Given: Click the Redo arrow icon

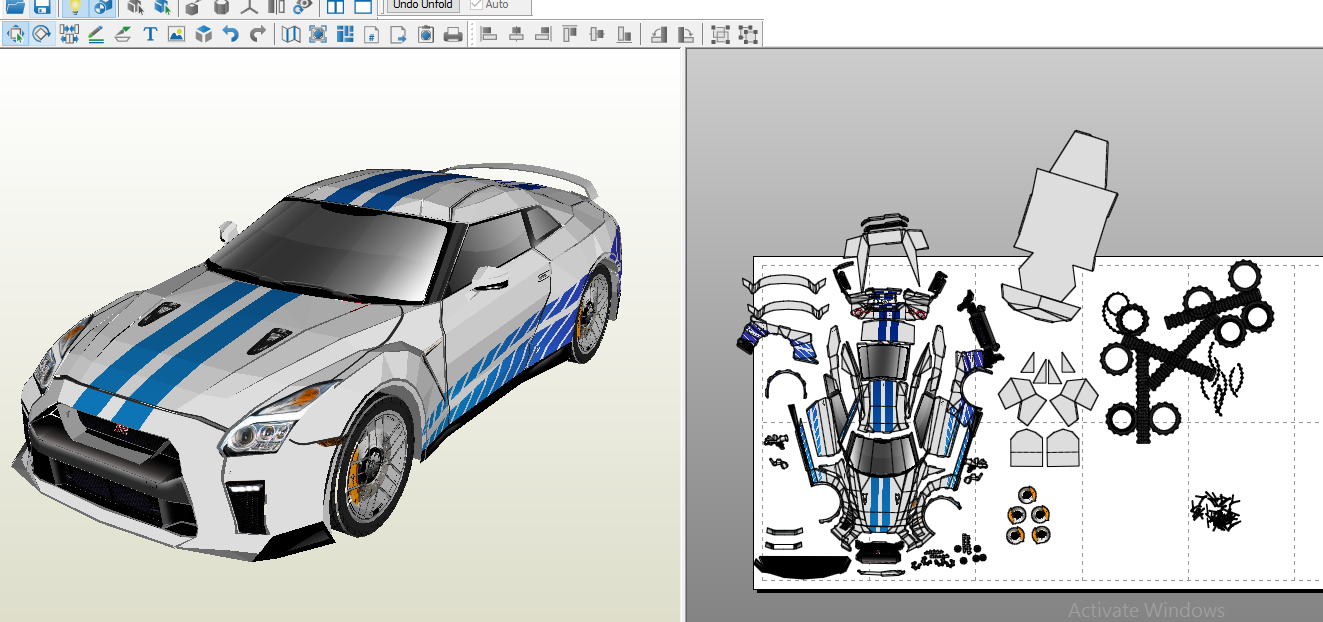Looking at the screenshot, I should (255, 33).
